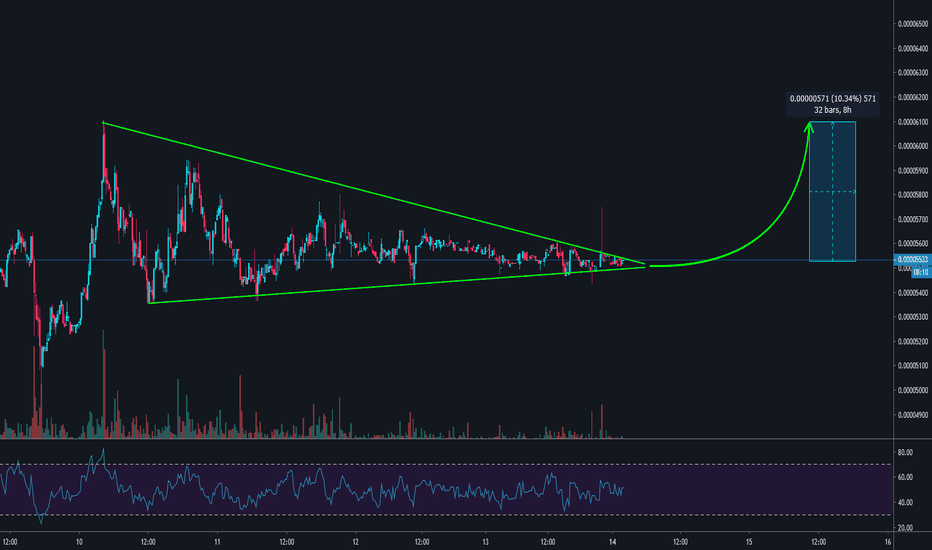The width and height of the screenshot is (932, 550).
Task: Click date 16 on the time axis
Action: [887, 542]
